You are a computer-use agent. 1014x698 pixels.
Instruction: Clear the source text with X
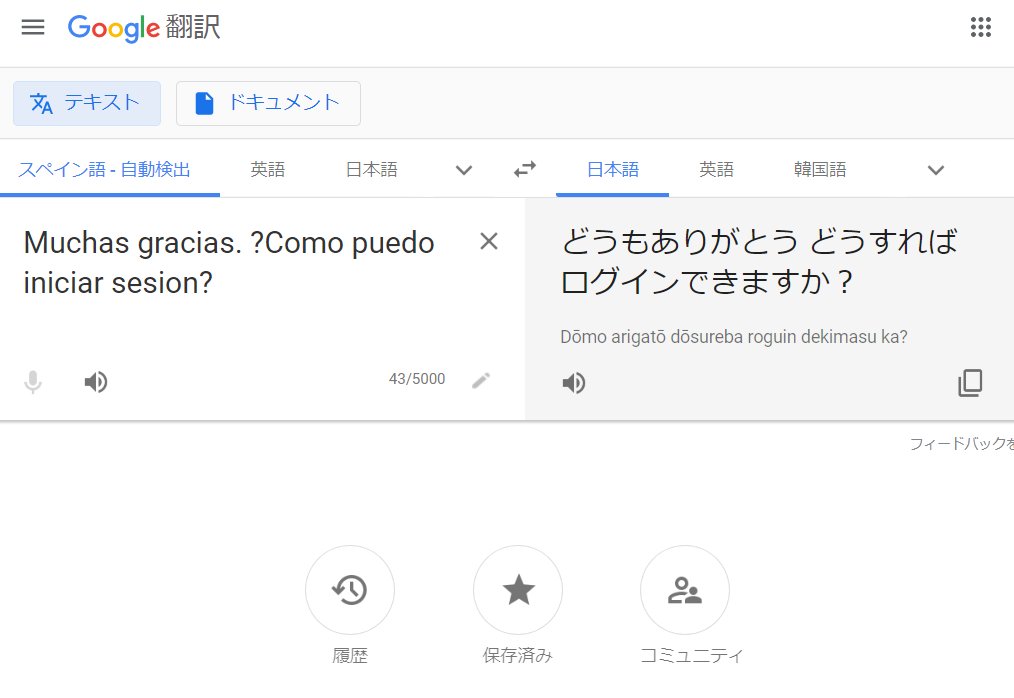(x=489, y=241)
